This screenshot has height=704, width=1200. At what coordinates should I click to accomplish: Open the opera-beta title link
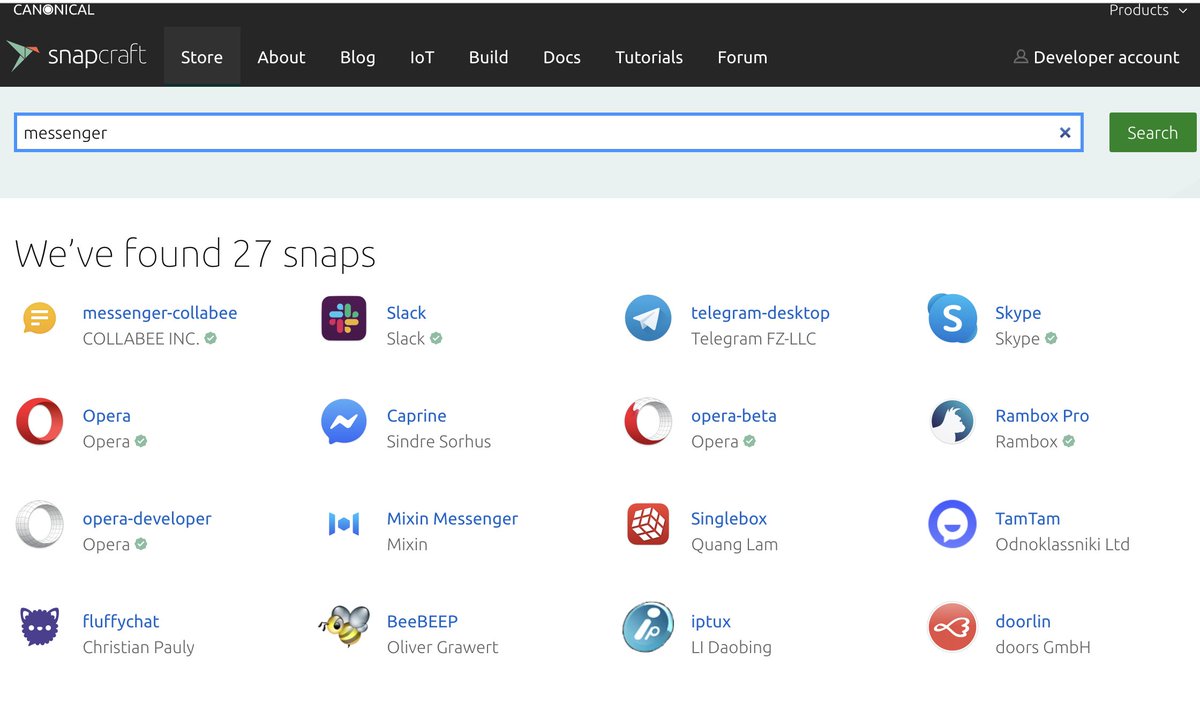click(x=733, y=416)
